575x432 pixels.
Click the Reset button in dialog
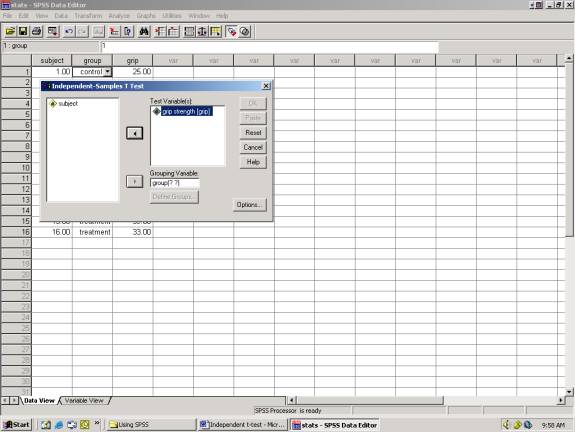click(253, 132)
